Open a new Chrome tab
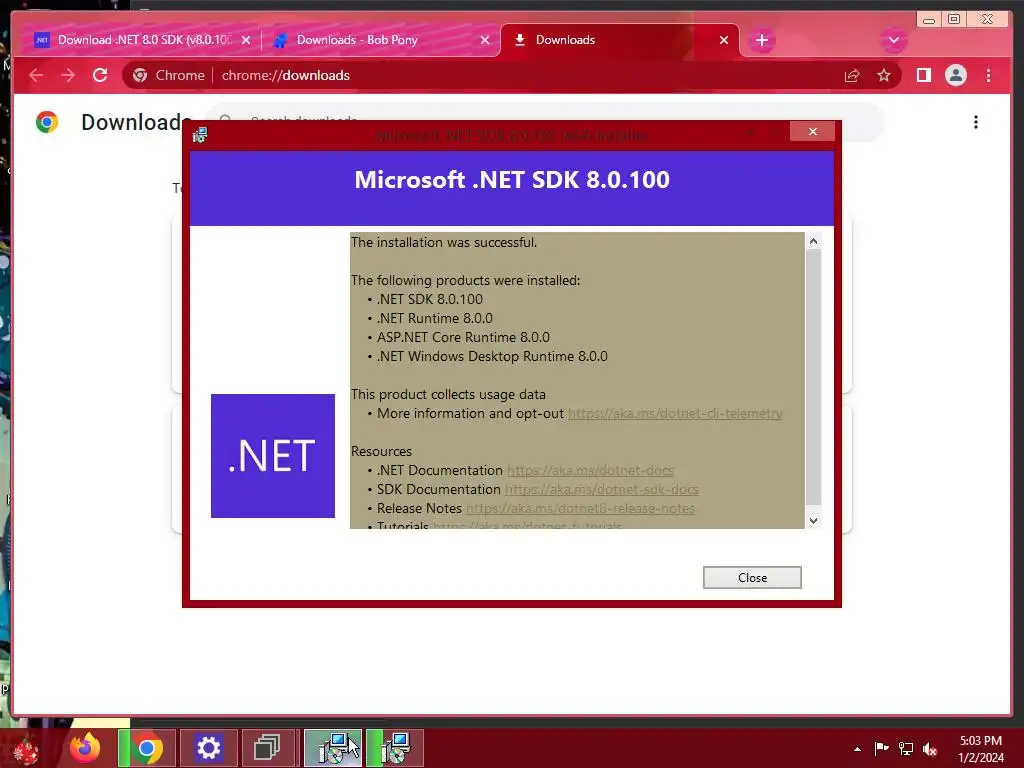The image size is (1024, 768). (761, 40)
